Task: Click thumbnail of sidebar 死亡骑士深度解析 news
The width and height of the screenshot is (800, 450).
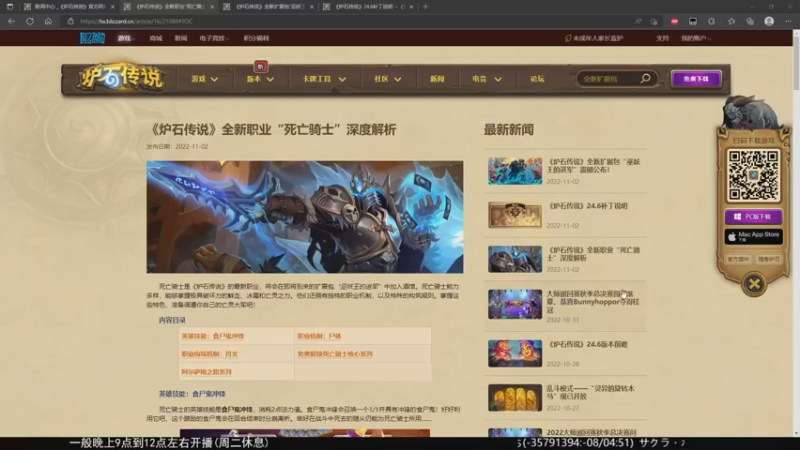Action: pyautogui.click(x=515, y=259)
